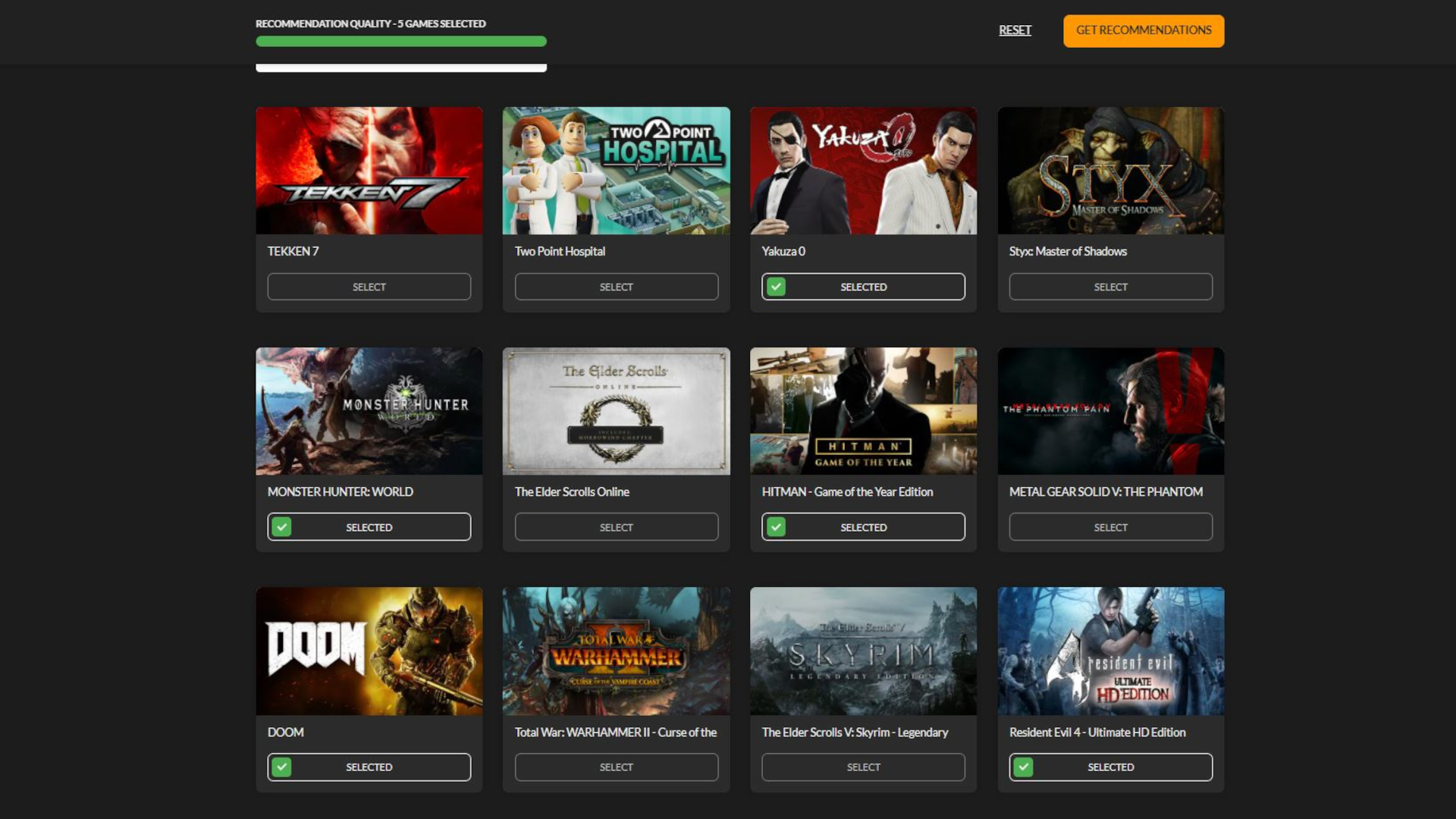Image resolution: width=1456 pixels, height=819 pixels.
Task: Deselect Monster Hunter: World via its Selected button
Action: click(369, 527)
